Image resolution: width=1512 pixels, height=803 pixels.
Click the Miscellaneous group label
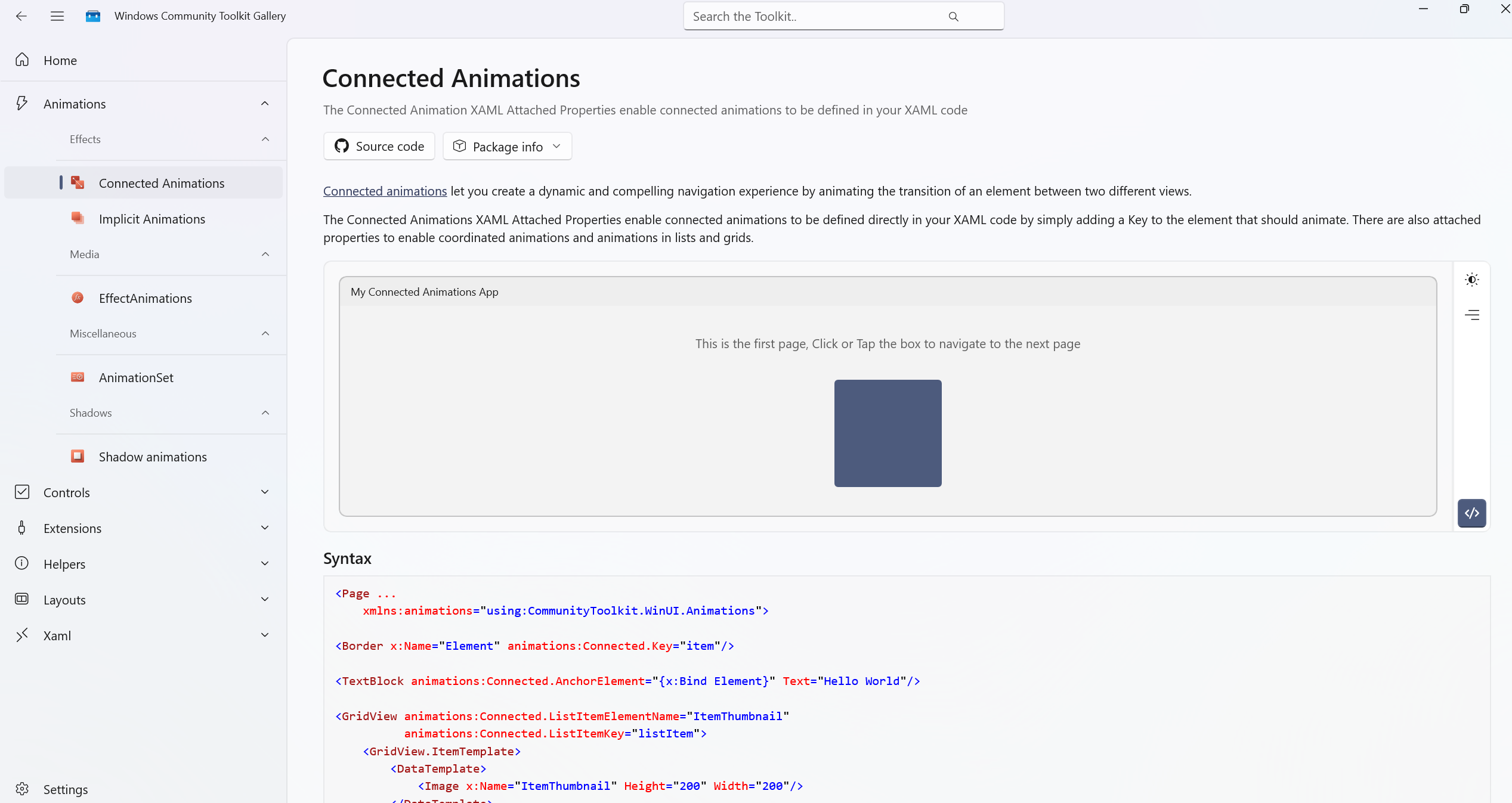tap(103, 333)
